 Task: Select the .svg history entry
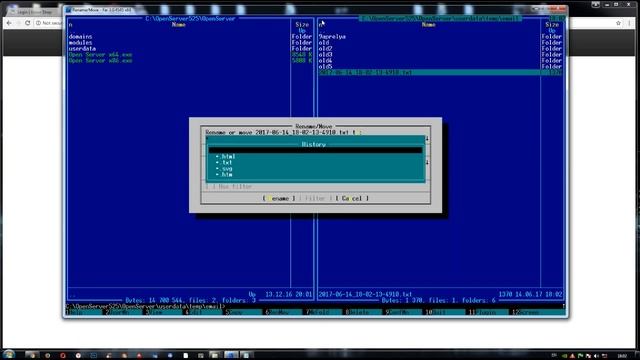(x=224, y=169)
